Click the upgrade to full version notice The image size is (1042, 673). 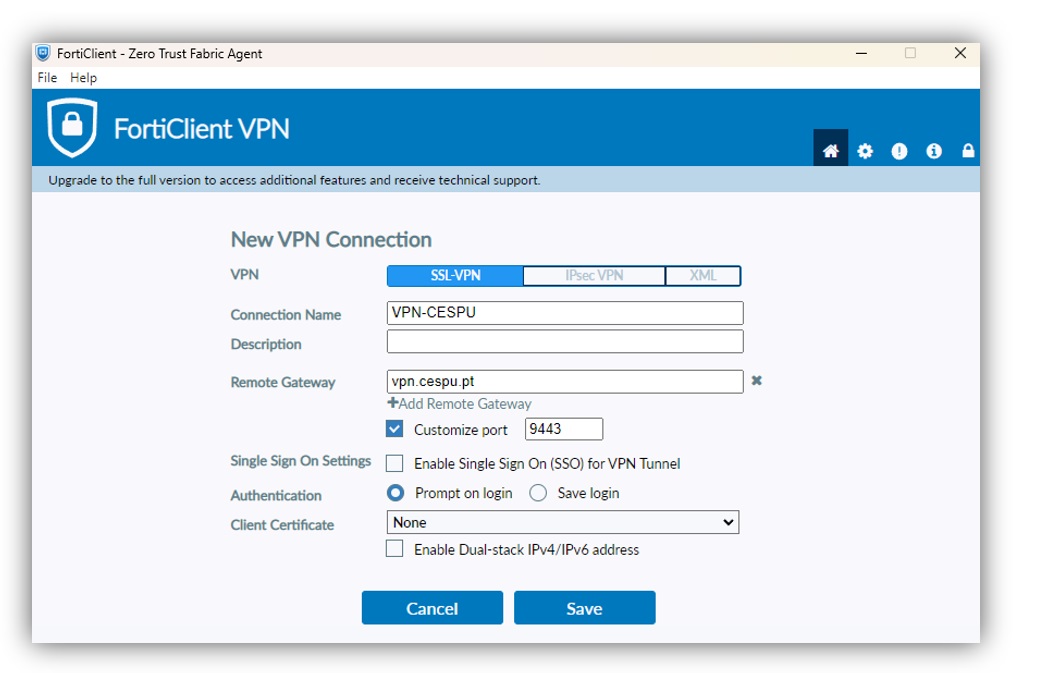click(x=294, y=180)
